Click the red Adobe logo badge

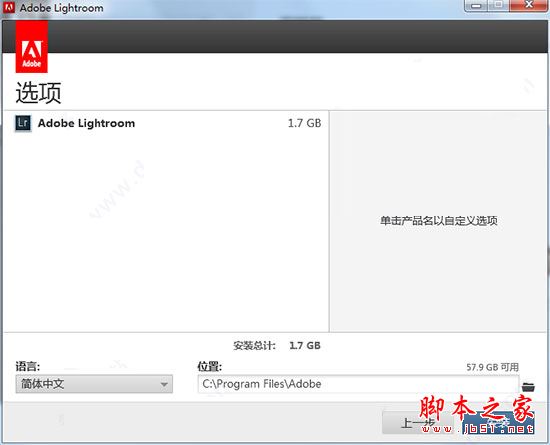tap(32, 47)
